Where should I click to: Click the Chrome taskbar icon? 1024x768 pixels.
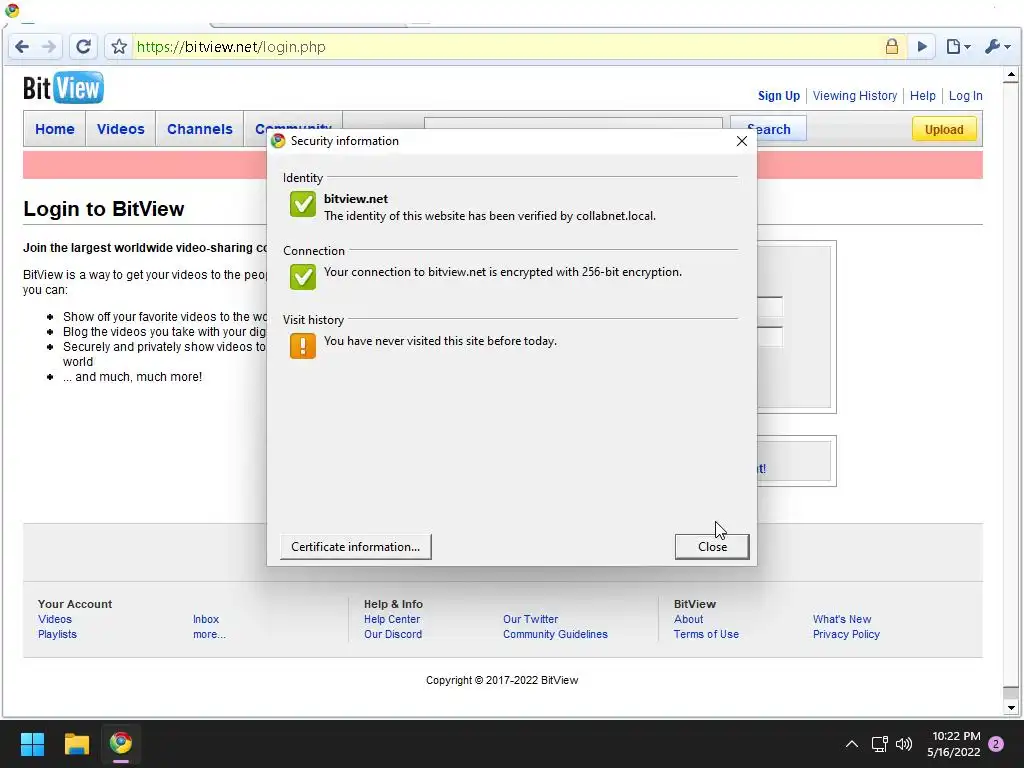(x=120, y=743)
